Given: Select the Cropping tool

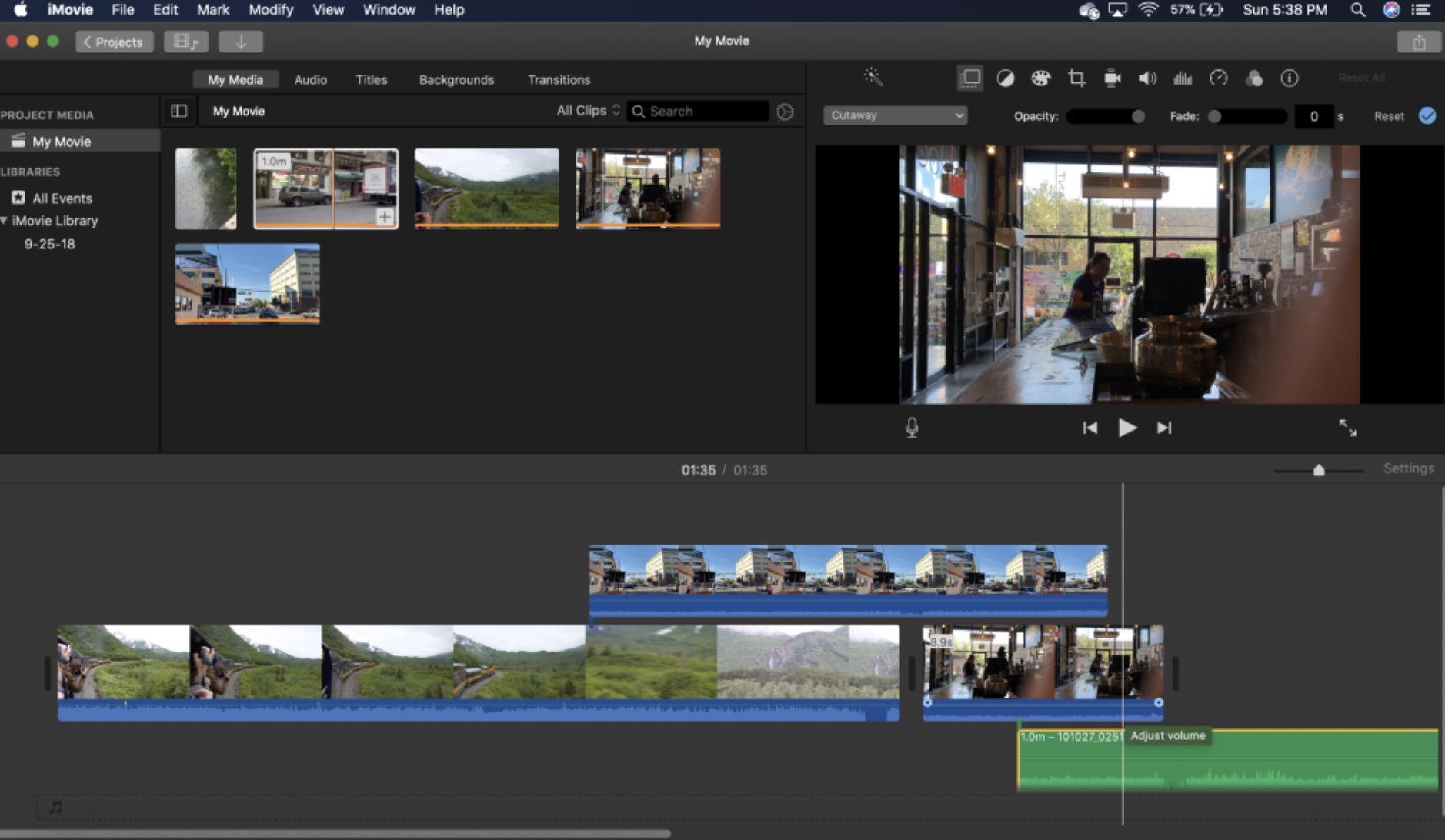Looking at the screenshot, I should coord(1076,77).
